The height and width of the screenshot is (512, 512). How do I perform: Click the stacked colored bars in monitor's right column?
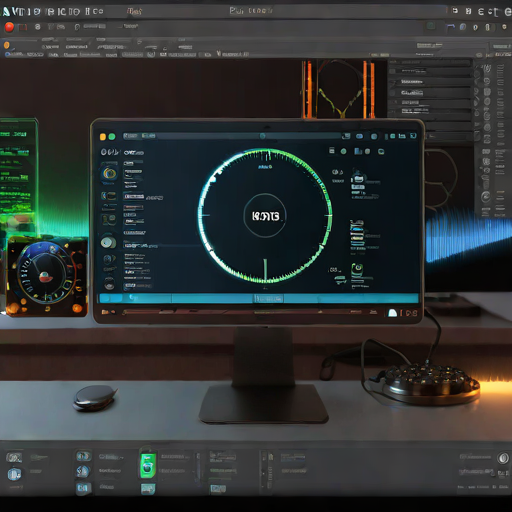point(357,234)
